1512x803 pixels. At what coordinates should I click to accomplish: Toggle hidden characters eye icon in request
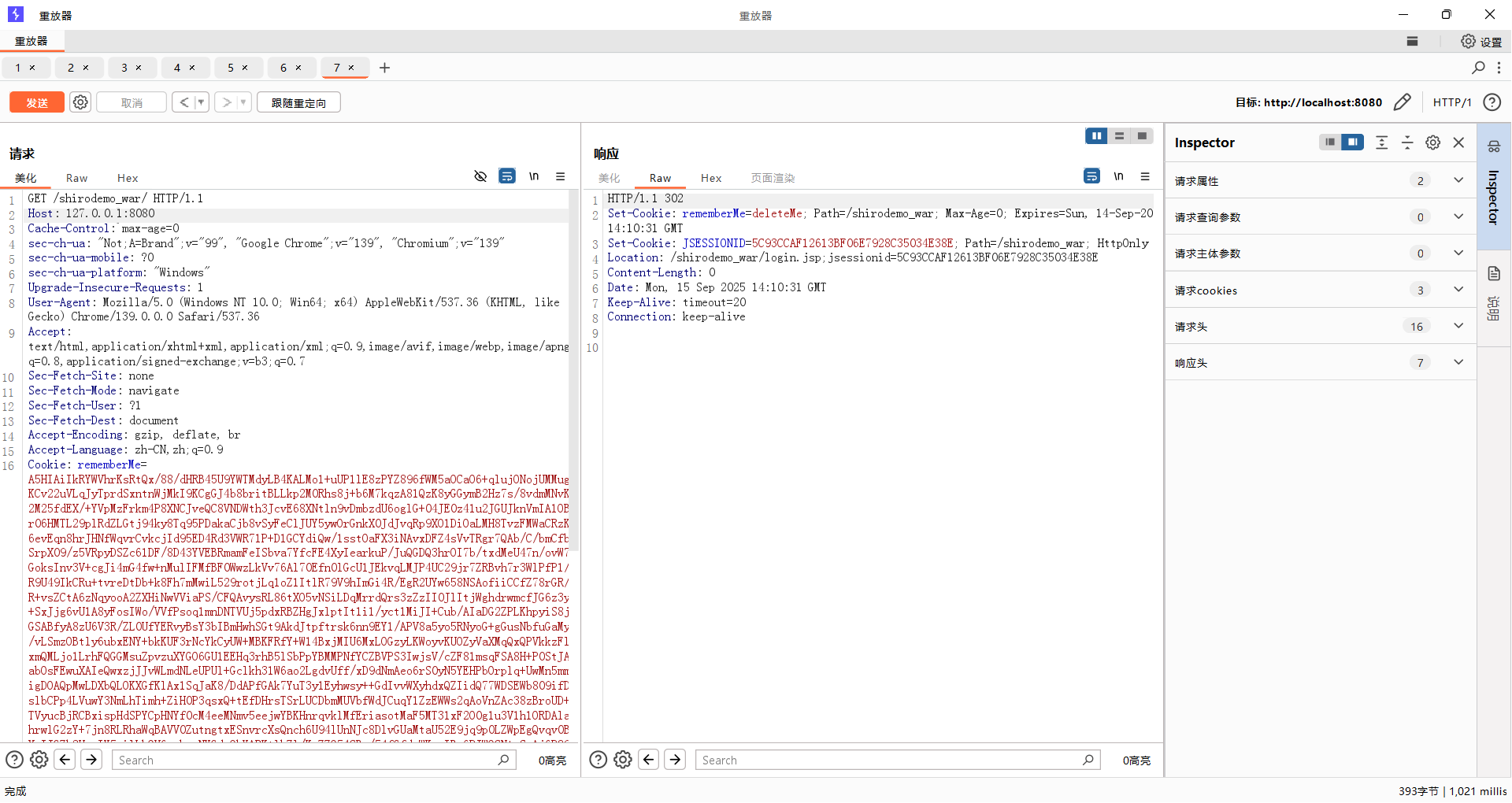tap(480, 176)
